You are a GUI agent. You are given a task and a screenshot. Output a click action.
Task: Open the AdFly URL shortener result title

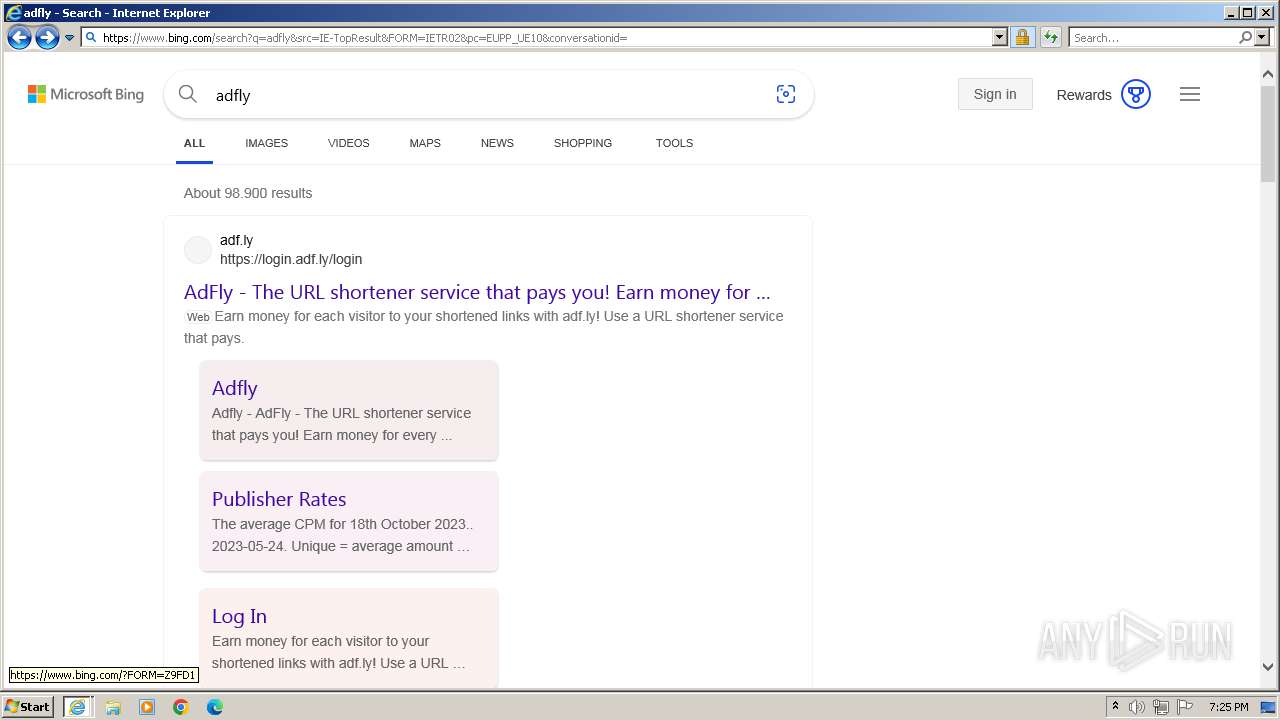point(477,292)
